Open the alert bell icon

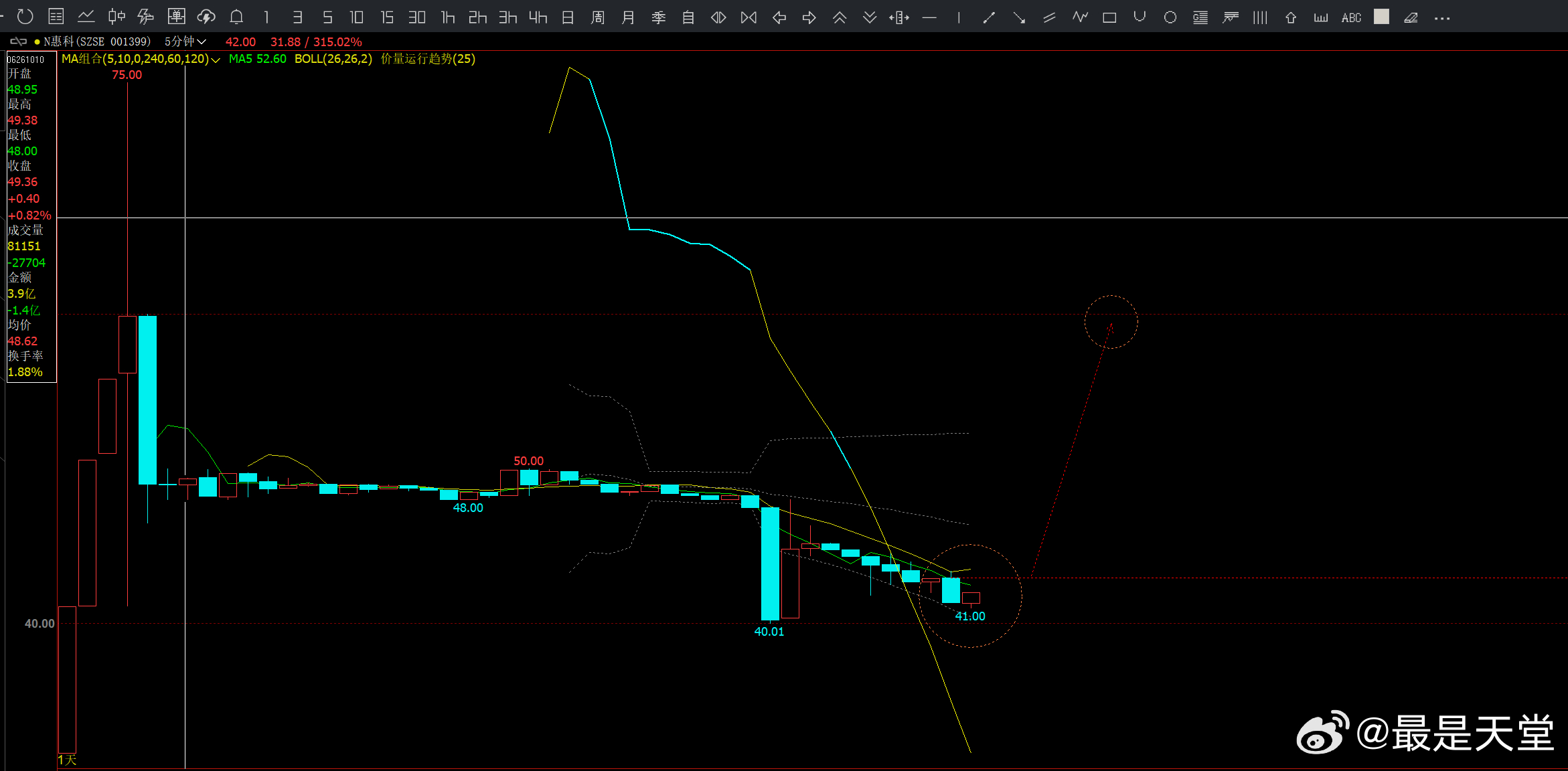[x=236, y=17]
